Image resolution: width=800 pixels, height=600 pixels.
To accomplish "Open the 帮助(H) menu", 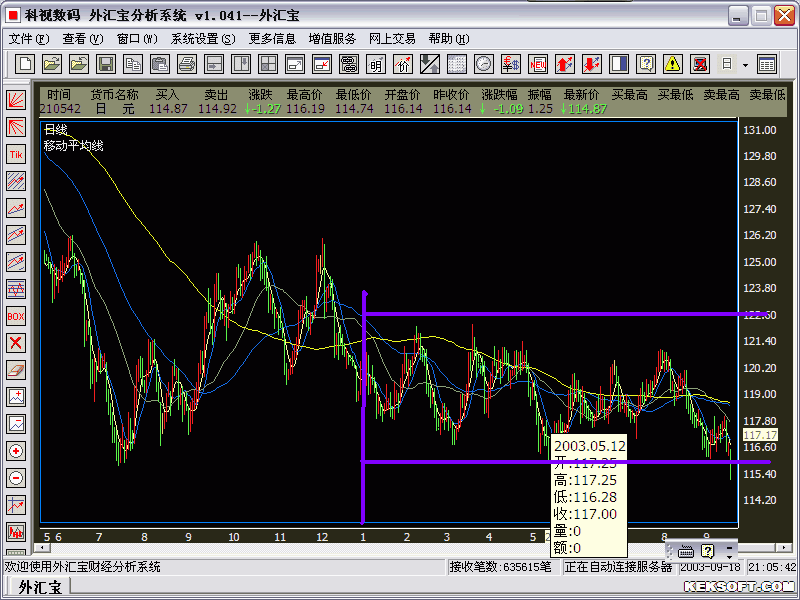I will click(448, 39).
